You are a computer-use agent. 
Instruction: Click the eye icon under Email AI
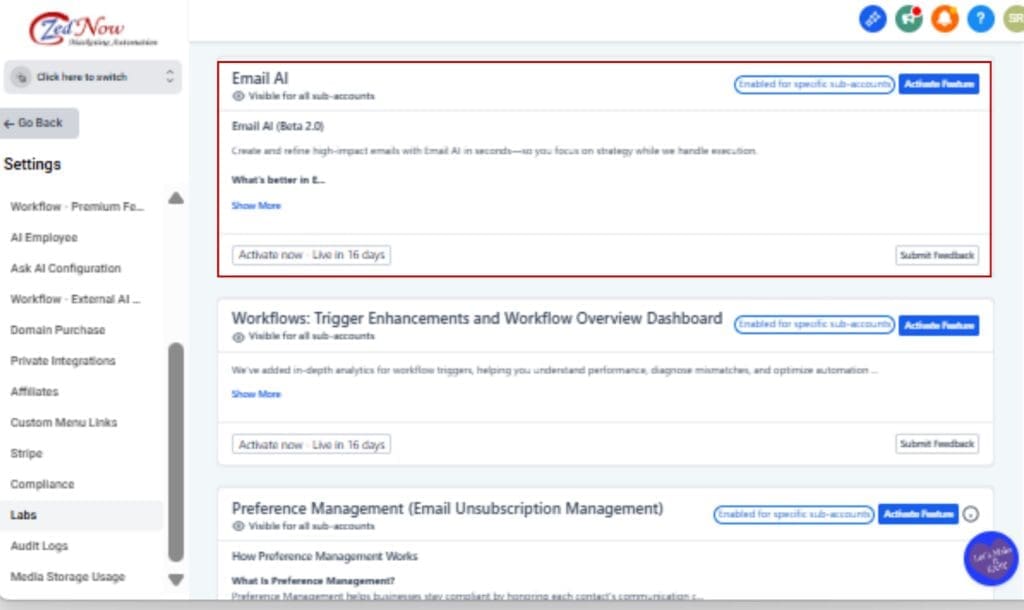pos(236,95)
